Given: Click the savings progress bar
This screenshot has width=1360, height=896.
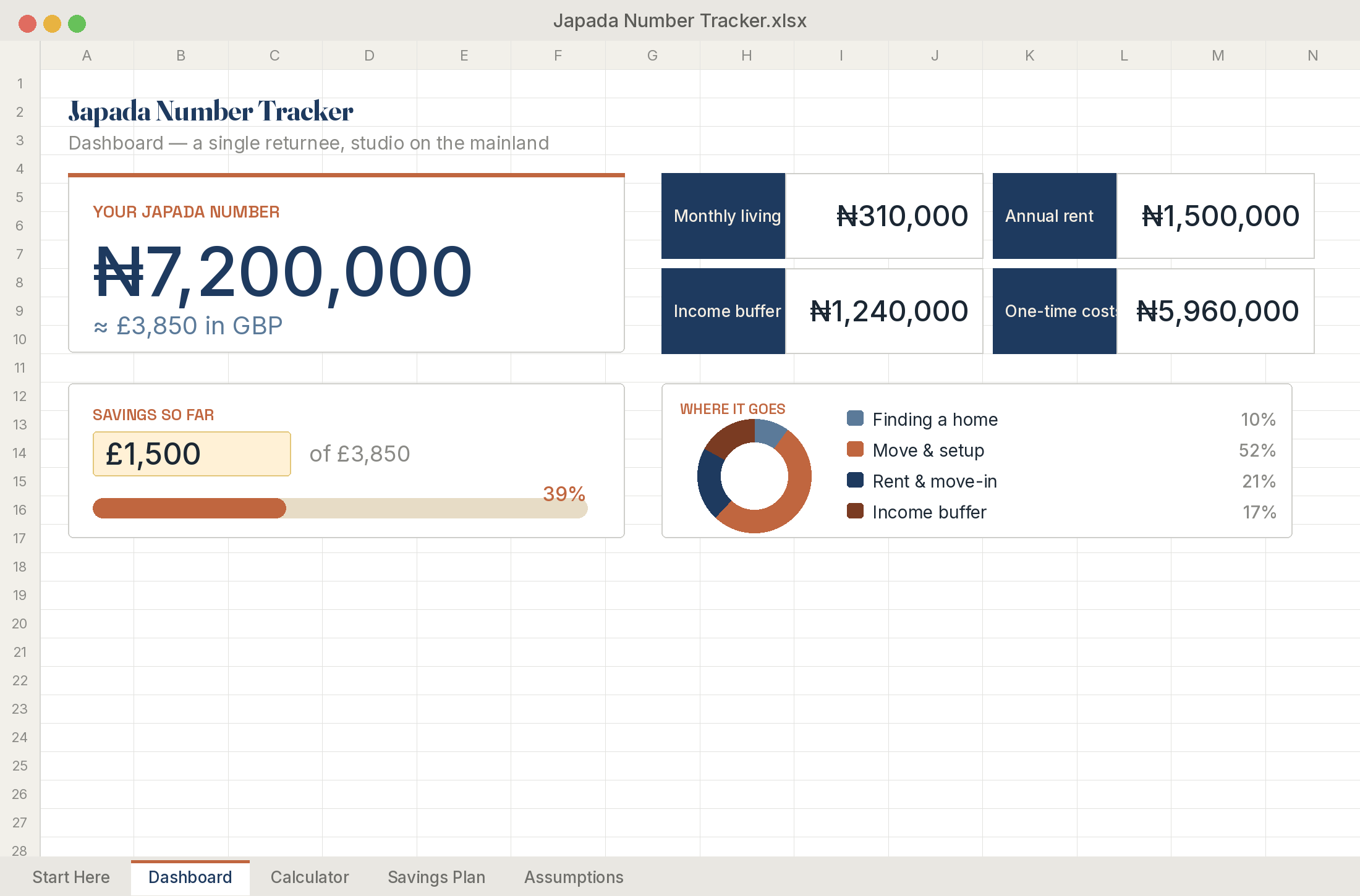Looking at the screenshot, I should click(x=340, y=508).
